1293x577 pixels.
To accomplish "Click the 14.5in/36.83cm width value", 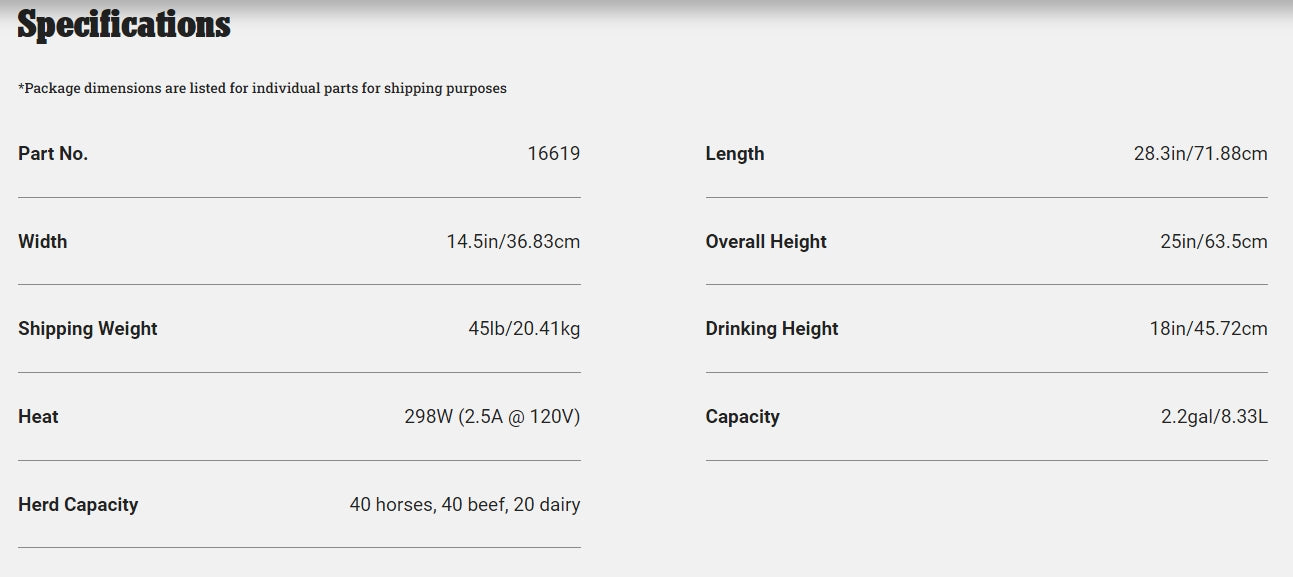I will 513,242.
